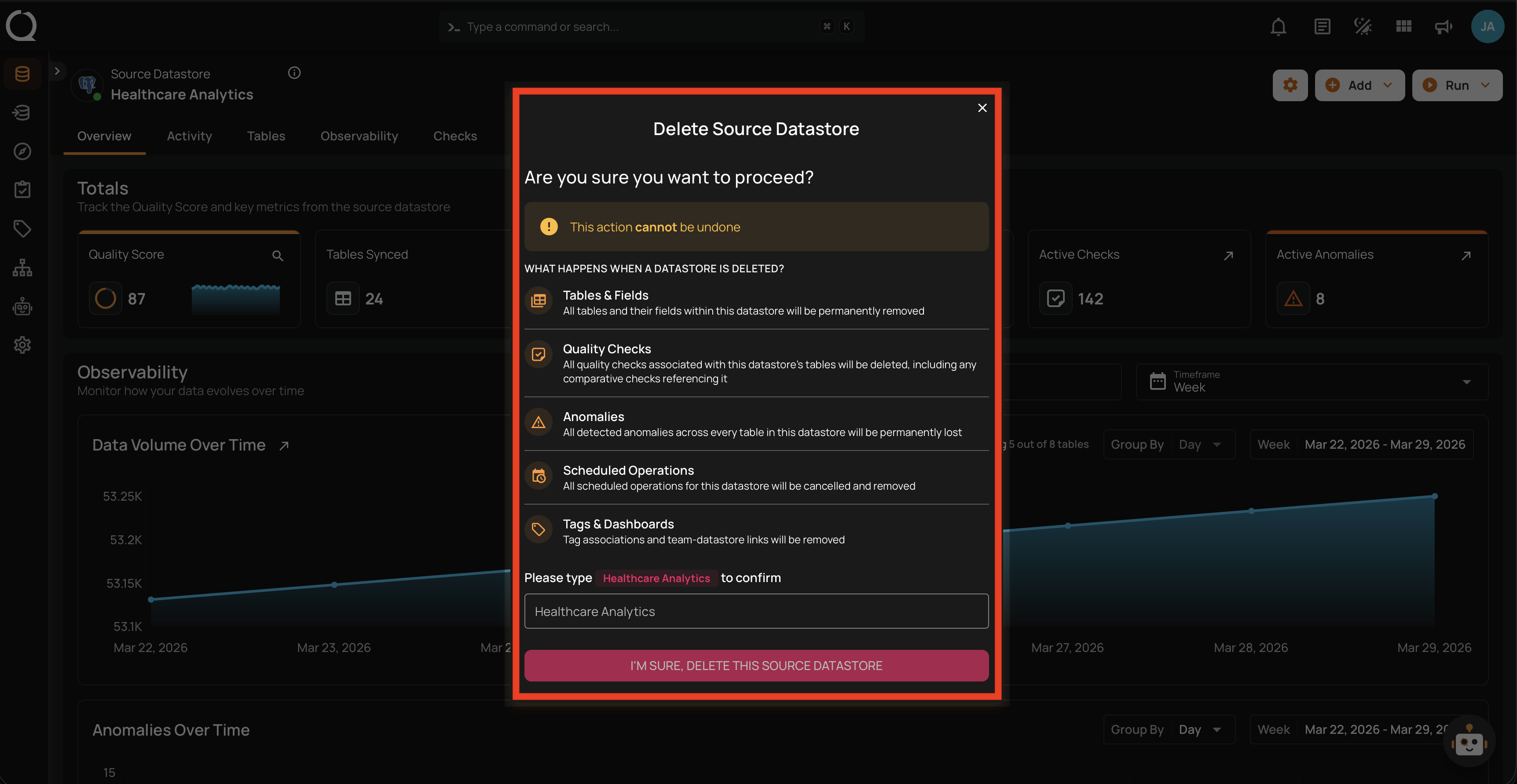This screenshot has height=784, width=1517.
Task: Click the notifications bell icon
Action: click(x=1278, y=26)
